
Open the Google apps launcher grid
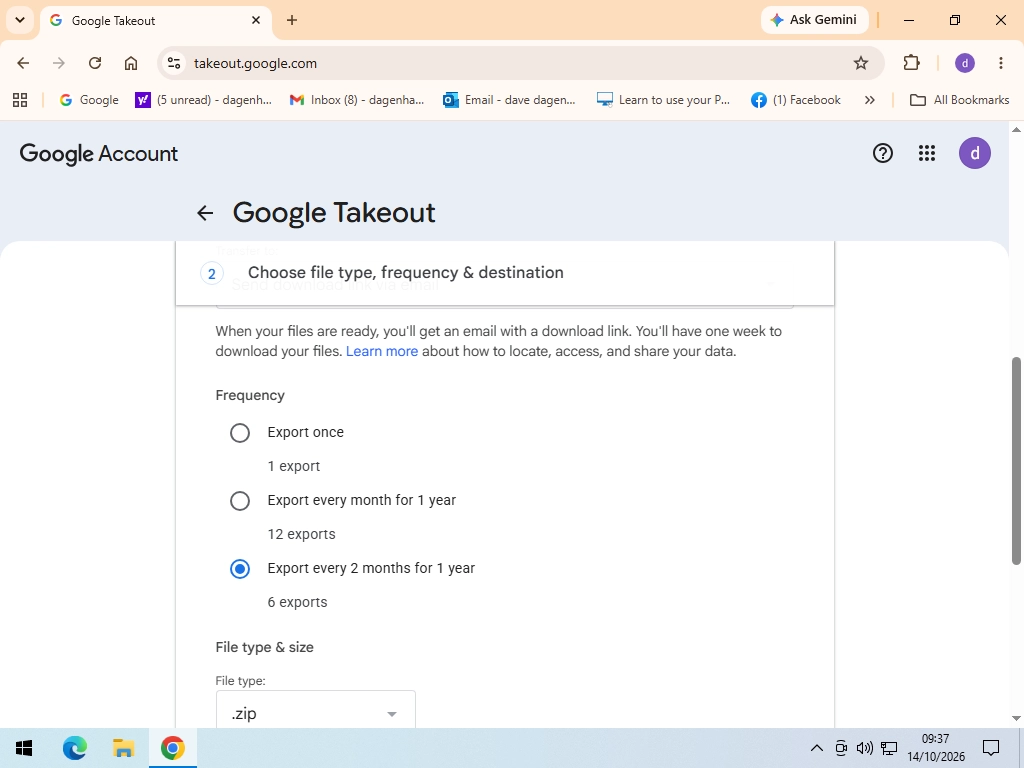[x=927, y=153]
